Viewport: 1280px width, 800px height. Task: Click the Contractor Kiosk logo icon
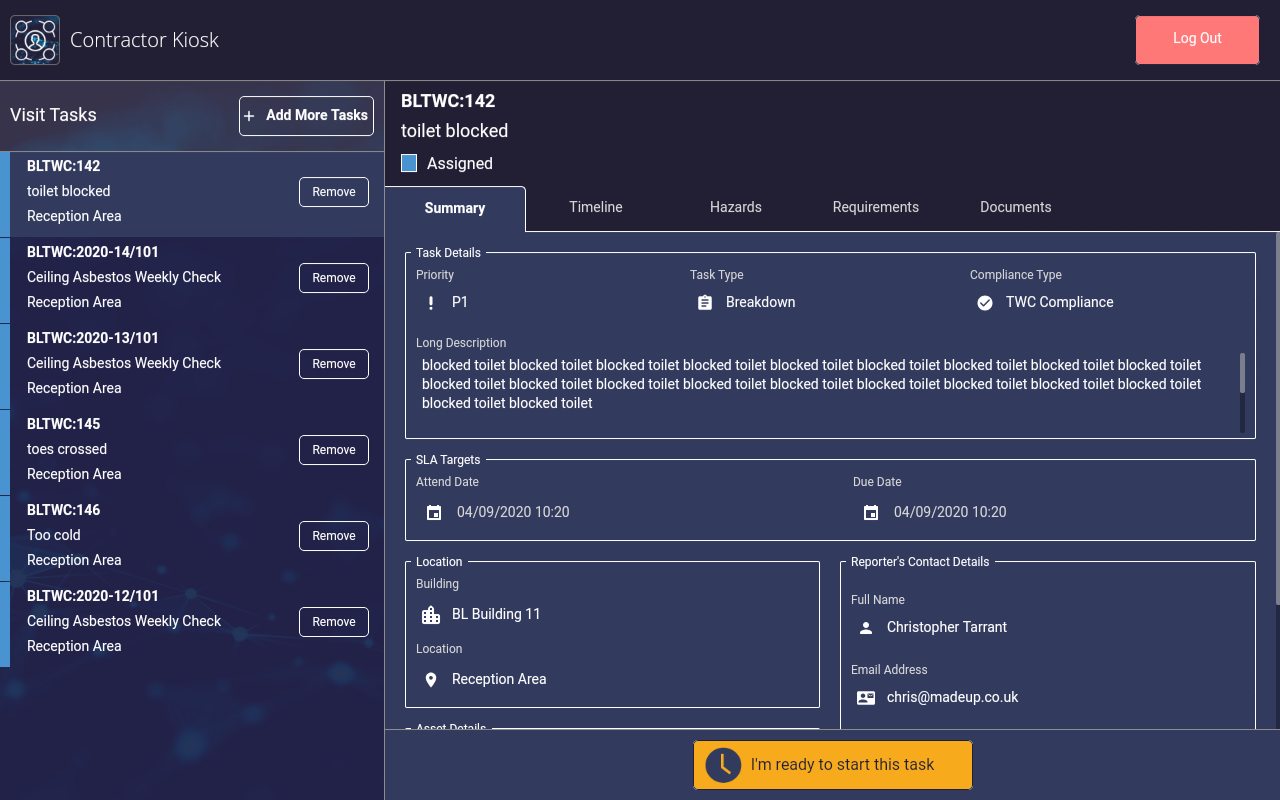tap(35, 40)
